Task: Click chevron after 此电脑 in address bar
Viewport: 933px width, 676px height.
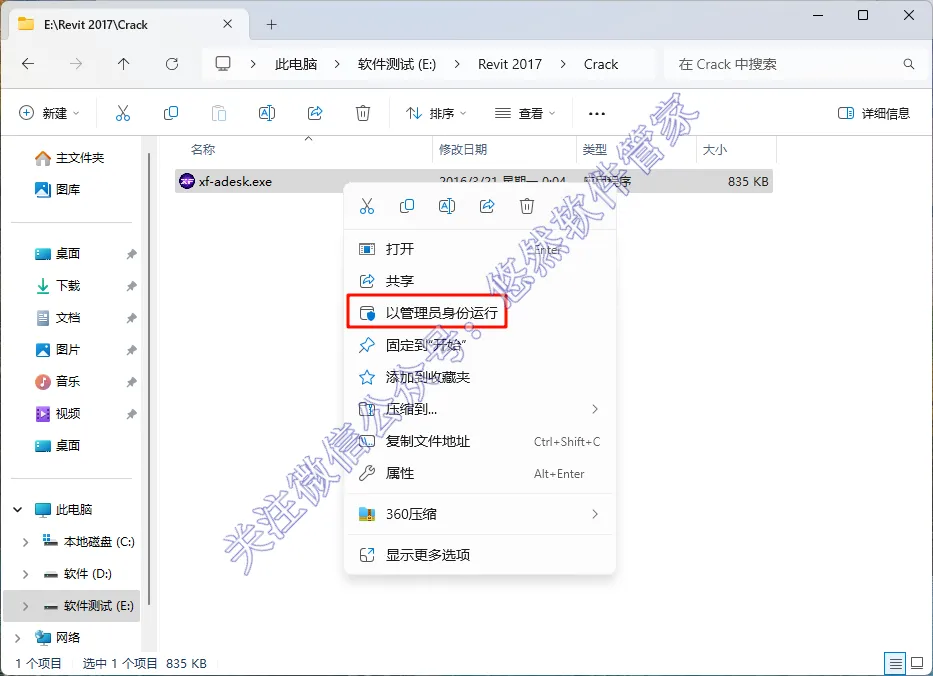Action: (x=337, y=64)
